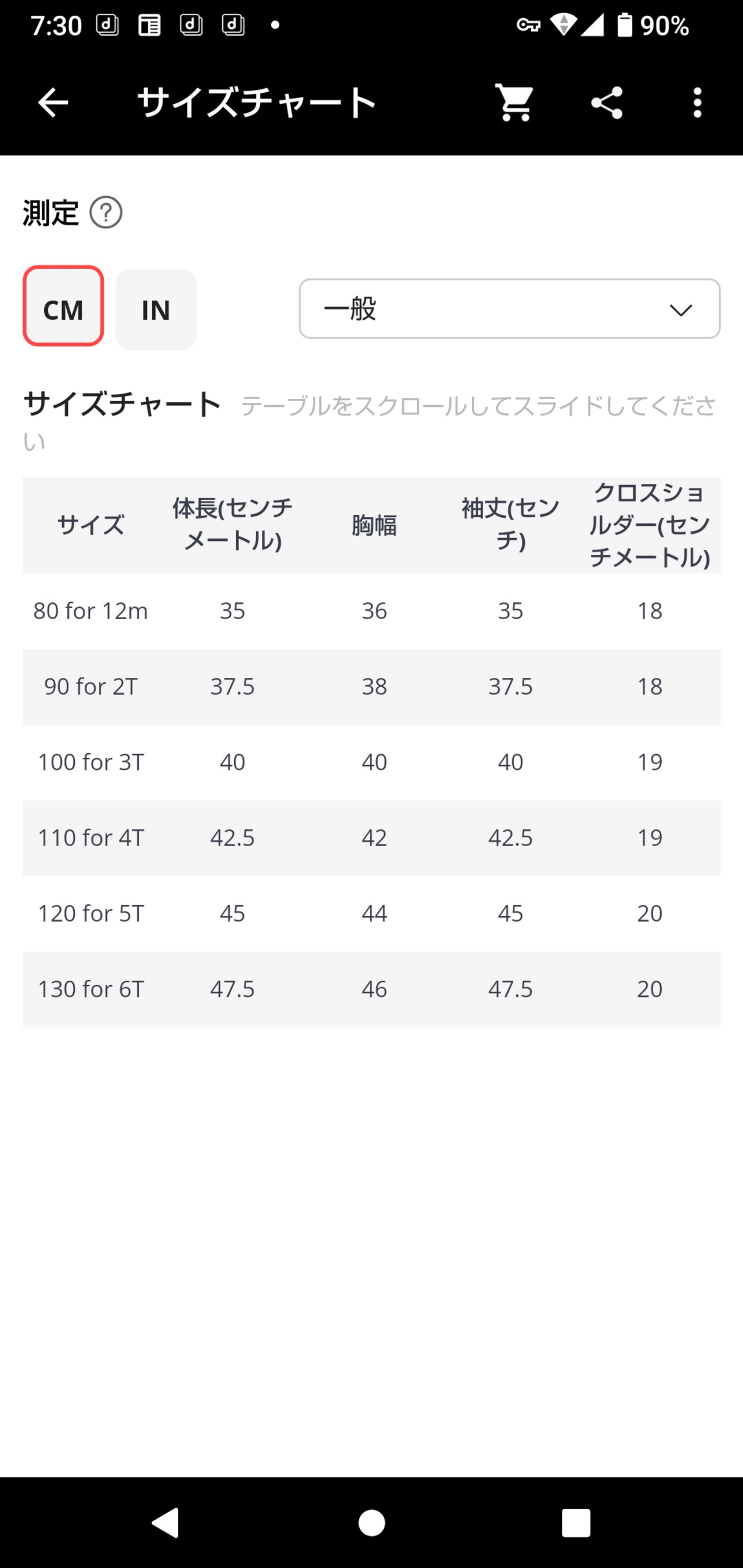The width and height of the screenshot is (743, 1568).
Task: Tap the サイズ column header
Action: click(x=91, y=525)
